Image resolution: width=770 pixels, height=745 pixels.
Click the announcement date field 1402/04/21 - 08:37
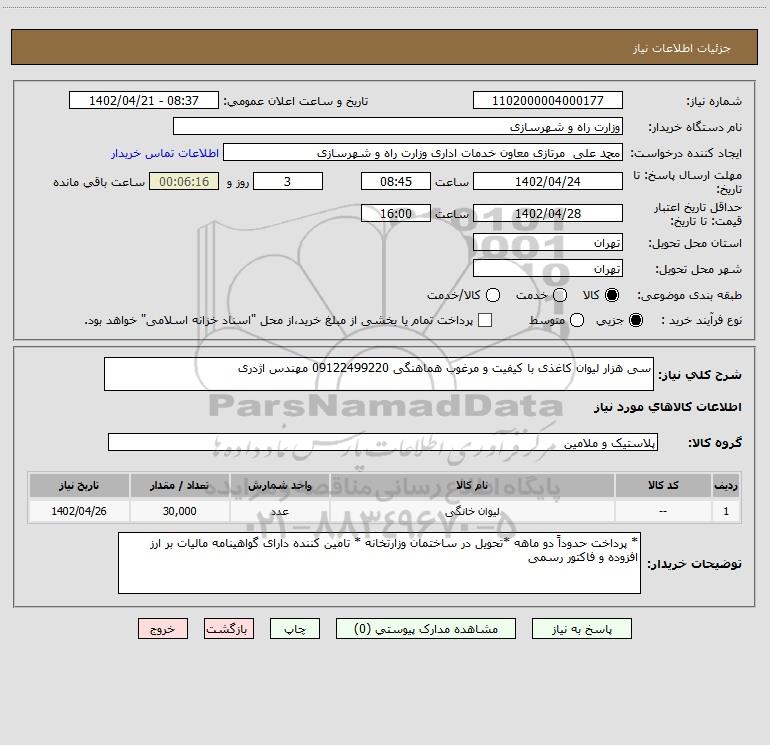pyautogui.click(x=144, y=100)
